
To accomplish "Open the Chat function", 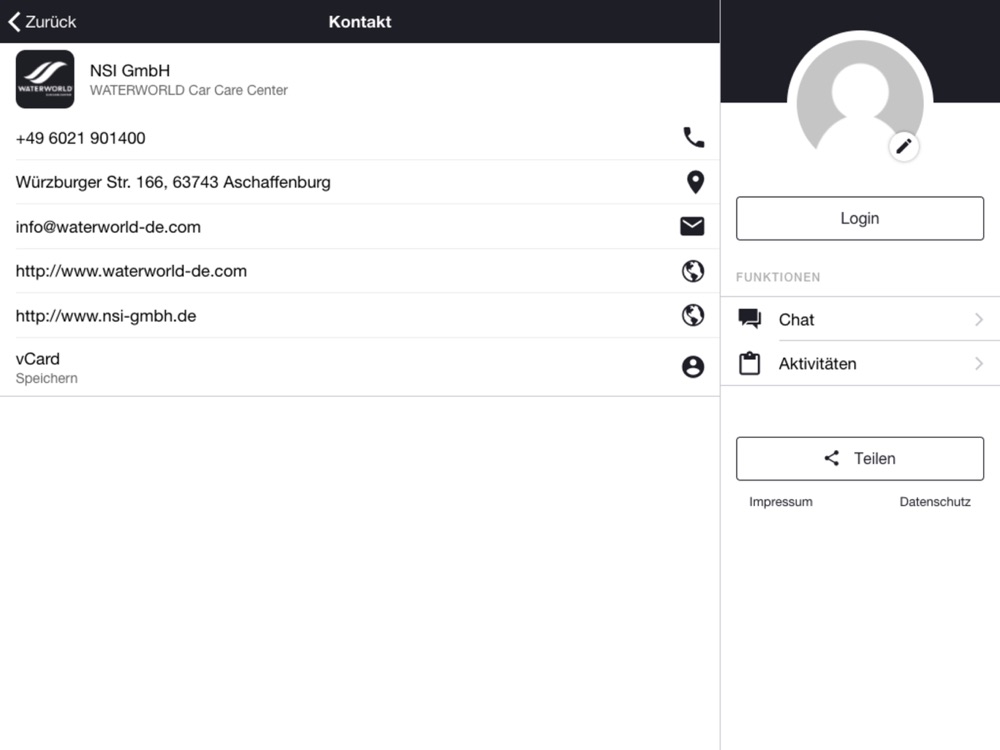I will (860, 320).
